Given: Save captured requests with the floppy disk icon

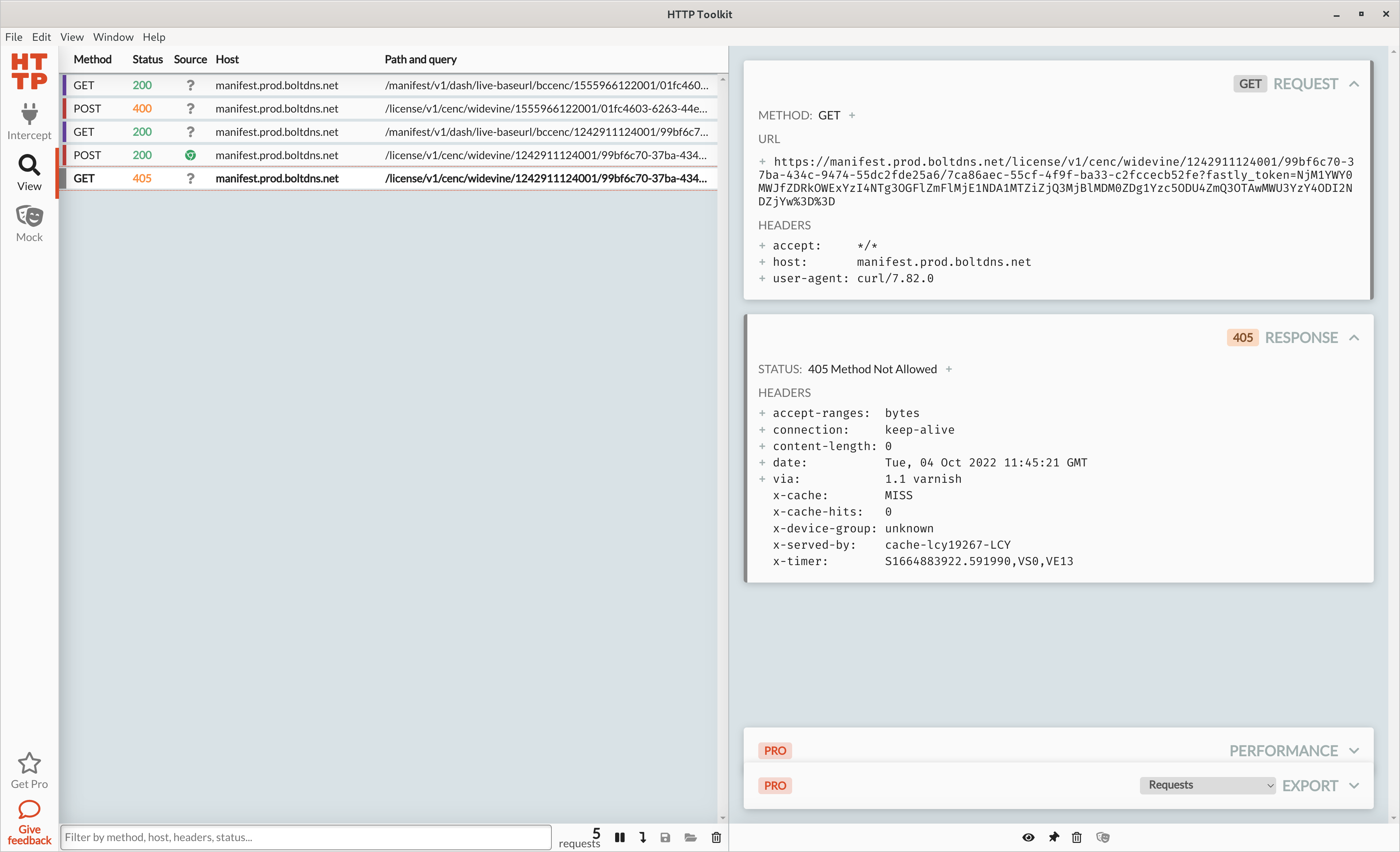Looking at the screenshot, I should click(665, 837).
